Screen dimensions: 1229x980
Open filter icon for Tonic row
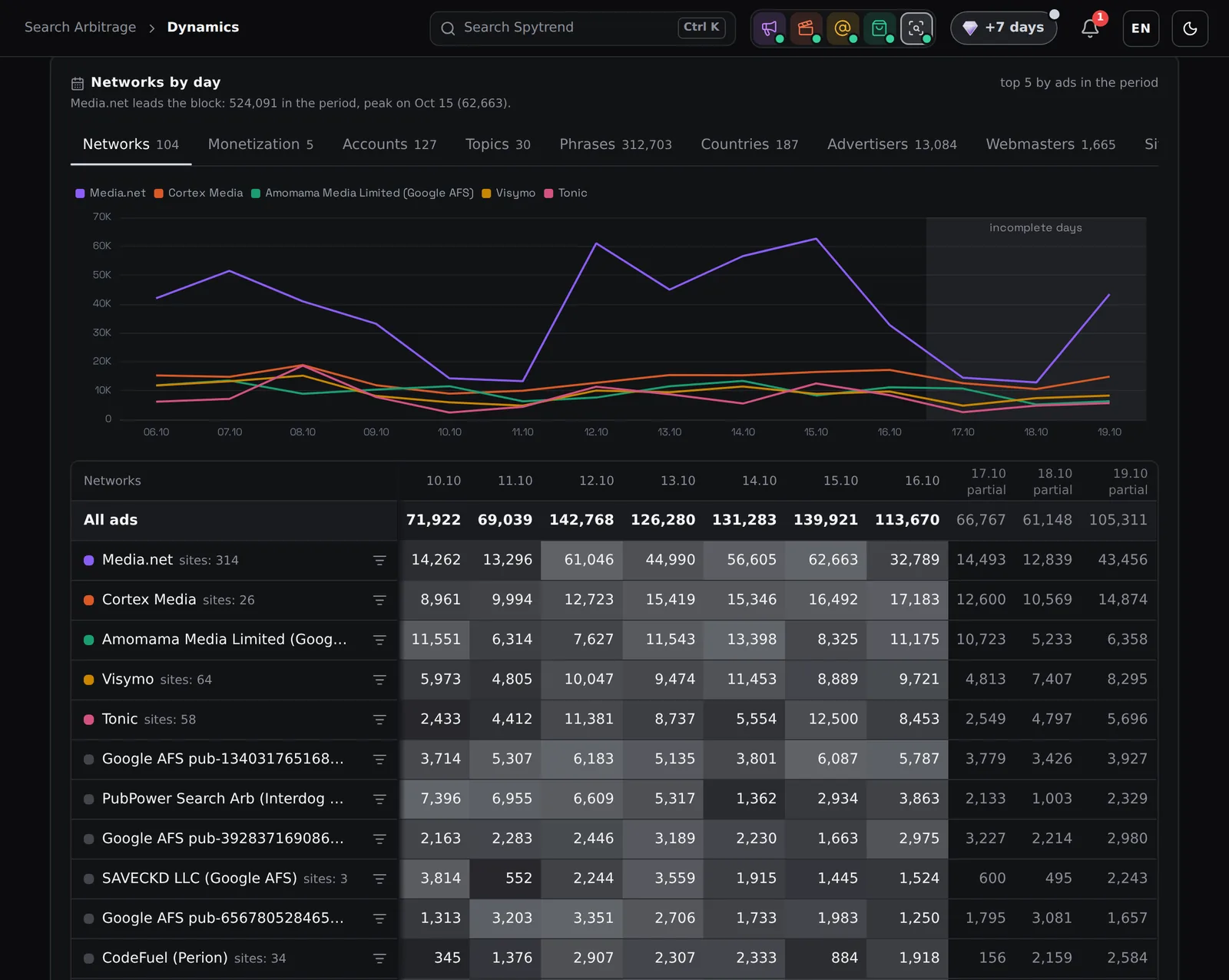point(379,720)
